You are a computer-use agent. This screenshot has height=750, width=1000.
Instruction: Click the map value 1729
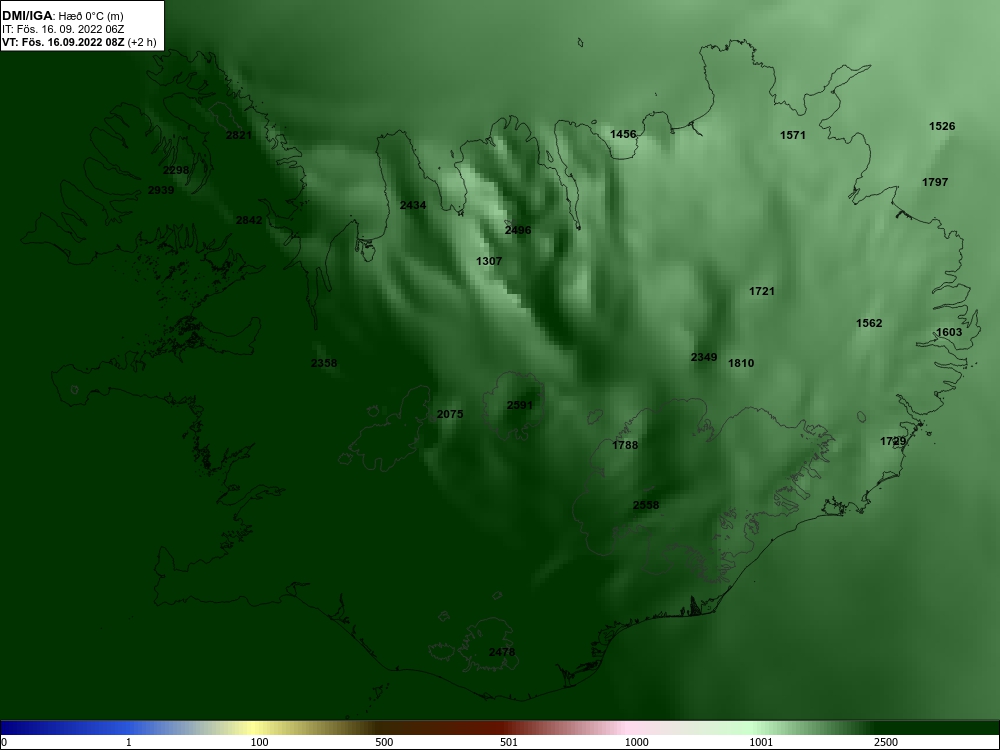tap(893, 441)
